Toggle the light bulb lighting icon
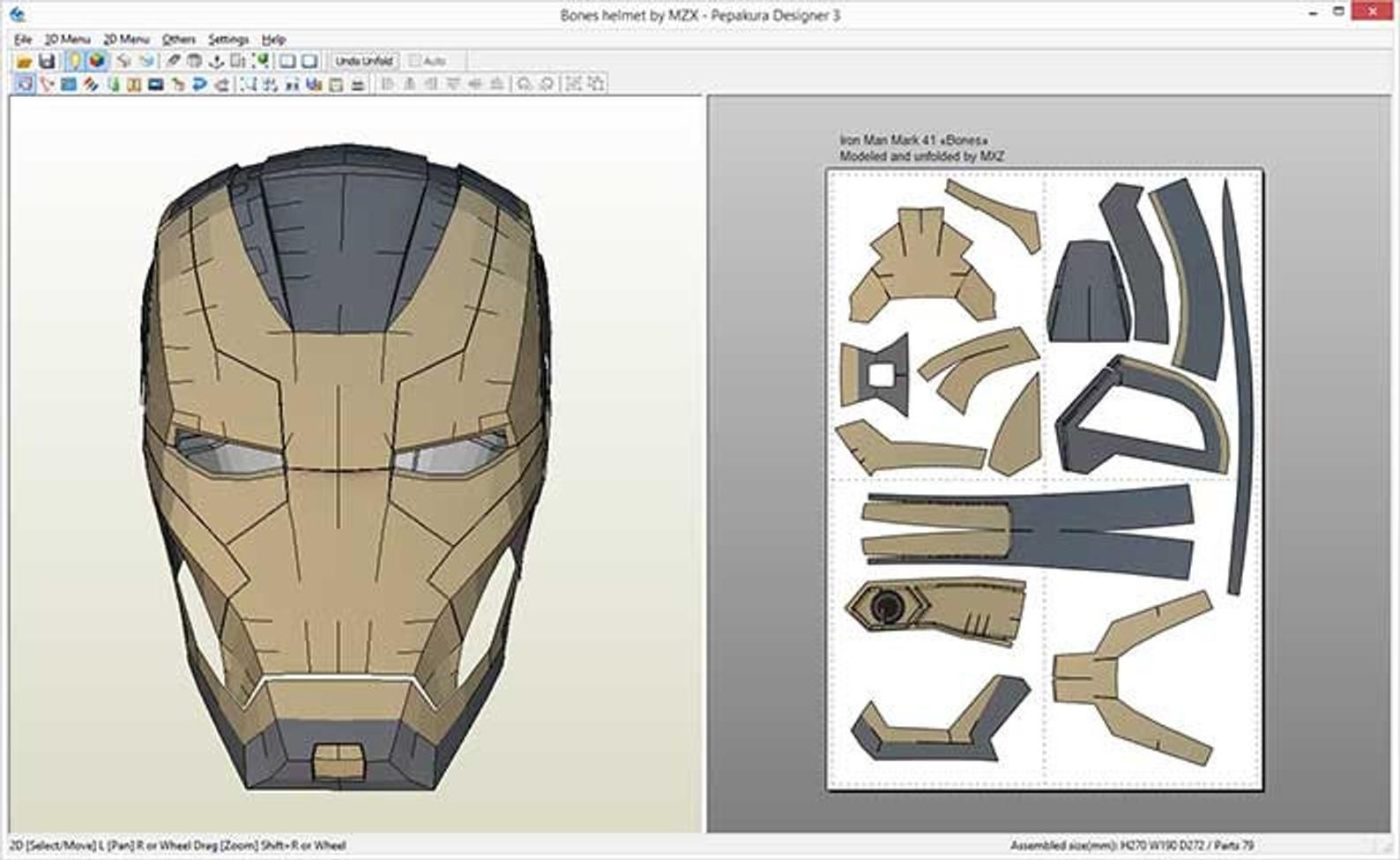This screenshot has height=860, width=1400. [x=75, y=61]
